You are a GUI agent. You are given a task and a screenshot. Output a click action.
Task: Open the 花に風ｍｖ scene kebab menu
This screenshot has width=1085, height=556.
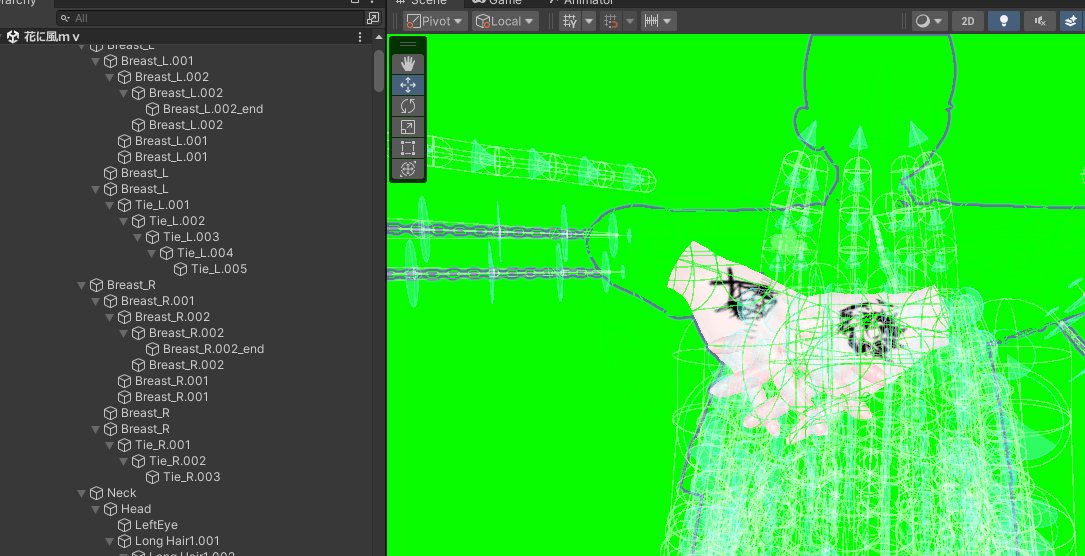coord(360,37)
